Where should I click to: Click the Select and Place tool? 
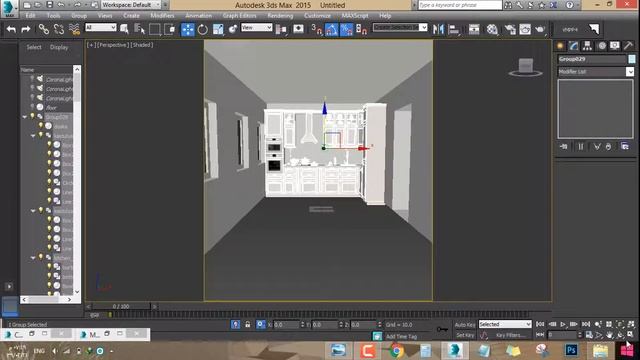233,29
